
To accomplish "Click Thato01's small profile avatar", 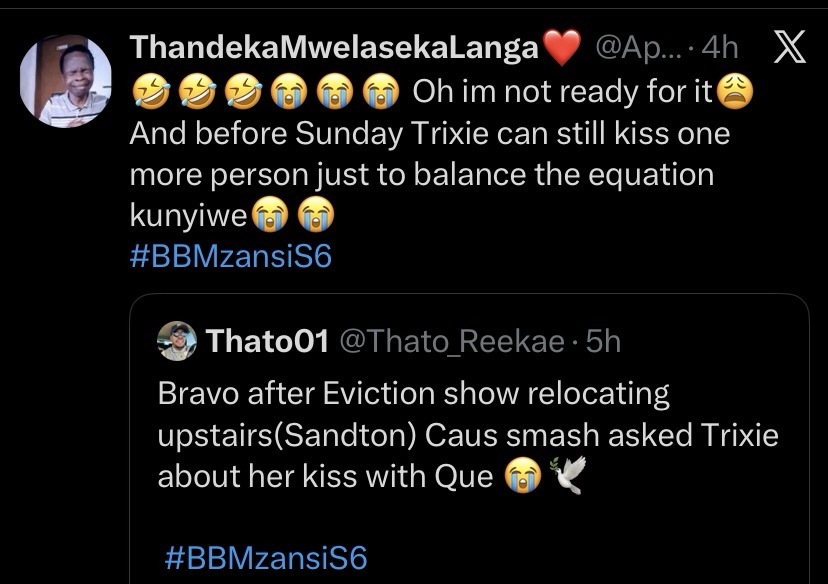I will pos(177,341).
